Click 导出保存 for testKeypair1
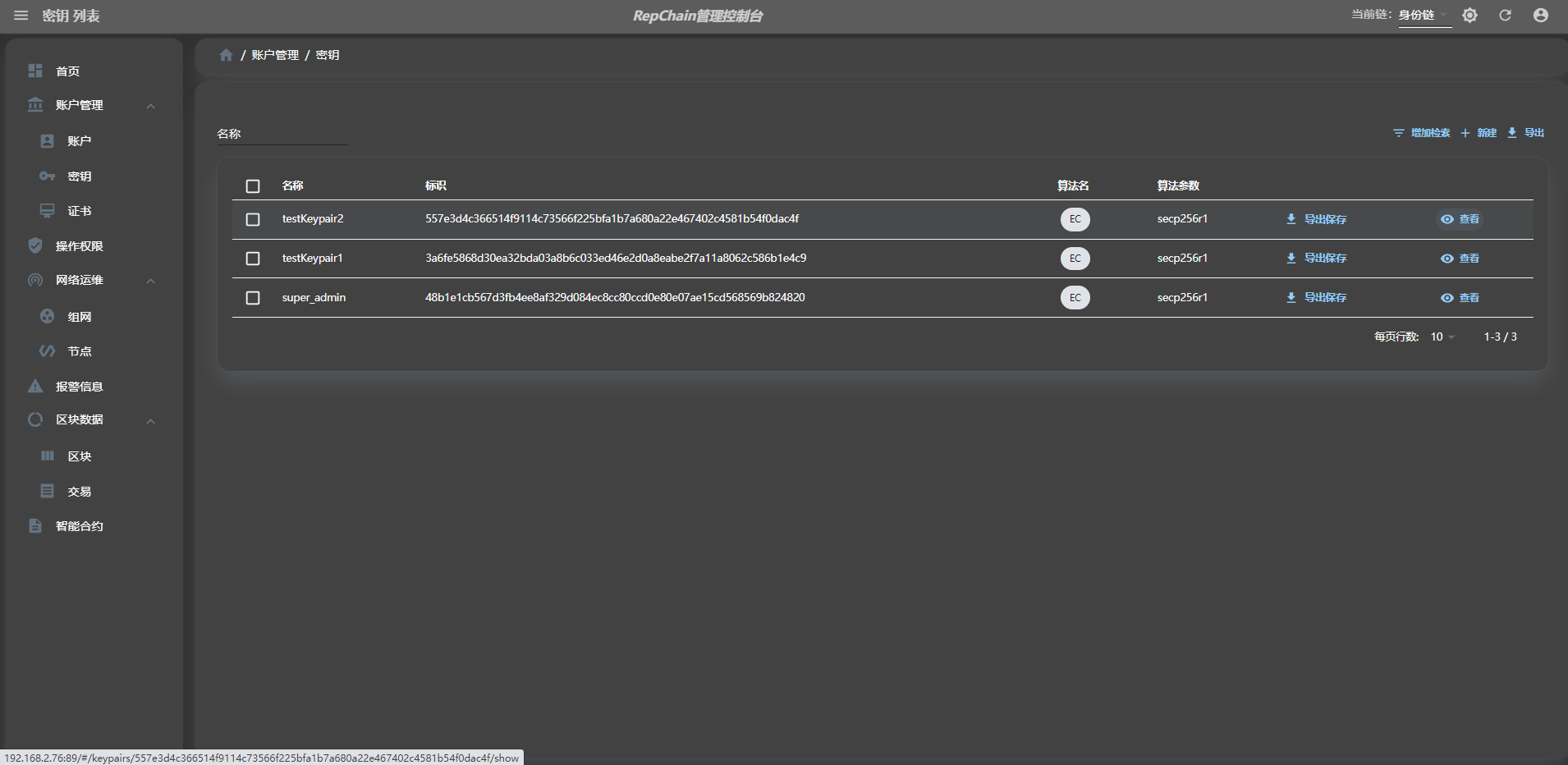This screenshot has width=1568, height=765. point(1316,259)
